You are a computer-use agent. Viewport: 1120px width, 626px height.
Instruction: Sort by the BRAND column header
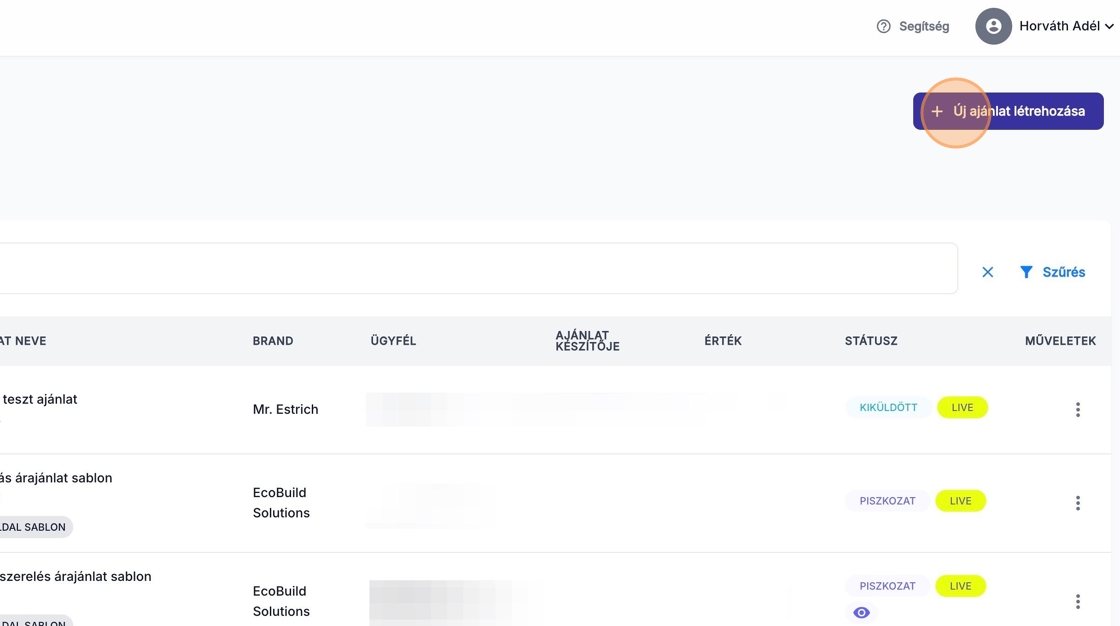click(273, 341)
